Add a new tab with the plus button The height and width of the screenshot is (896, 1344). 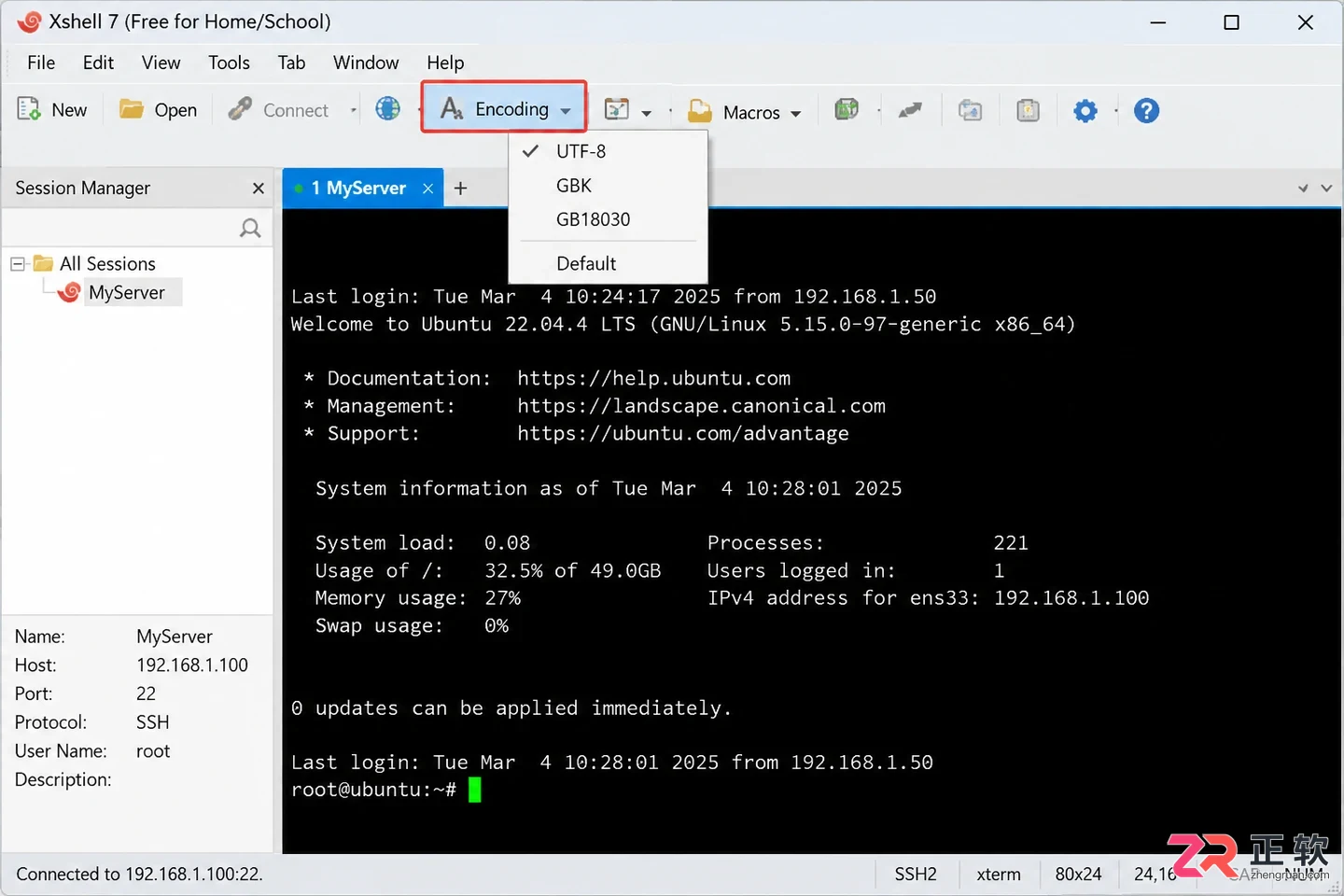460,189
